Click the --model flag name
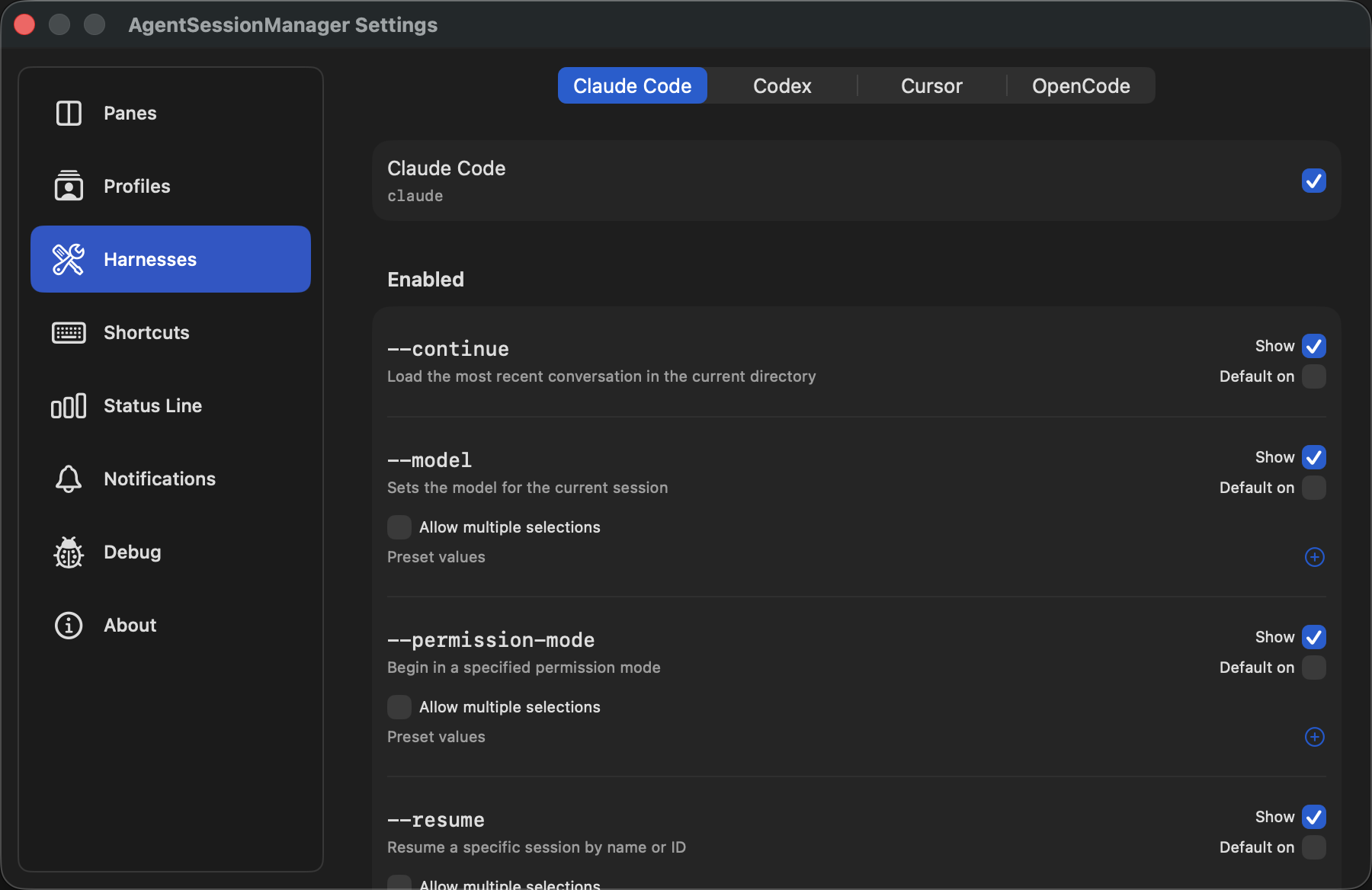 (430, 460)
